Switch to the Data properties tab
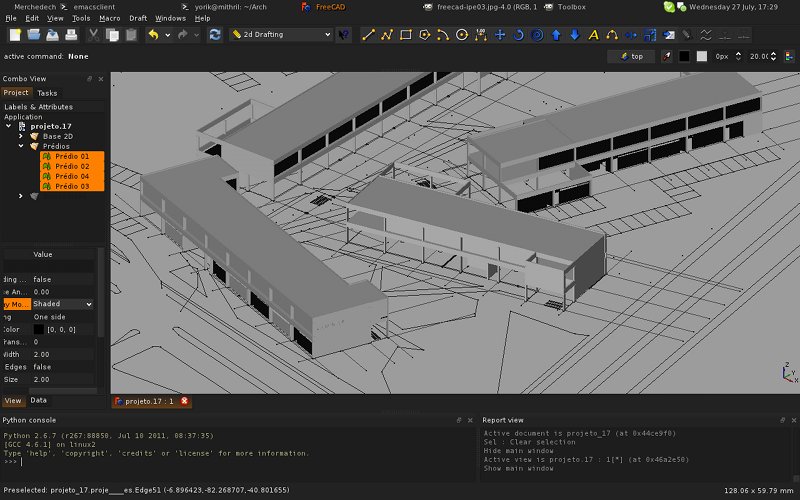The image size is (800, 500). 38,400
